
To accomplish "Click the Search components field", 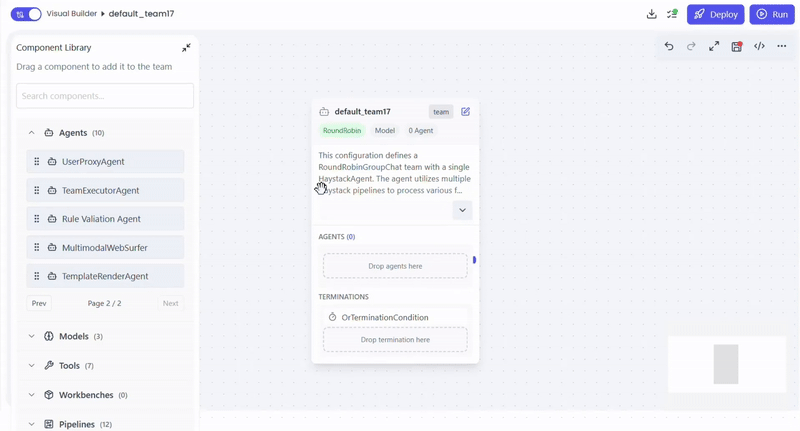I will [105, 96].
